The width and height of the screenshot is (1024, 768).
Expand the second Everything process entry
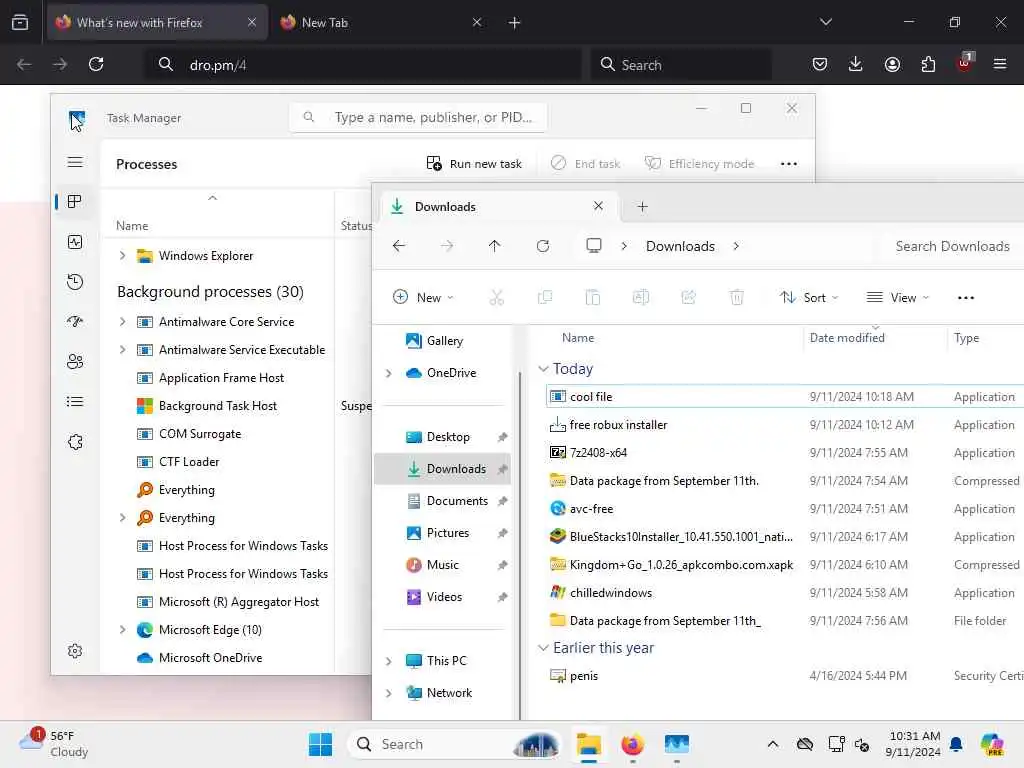point(122,517)
